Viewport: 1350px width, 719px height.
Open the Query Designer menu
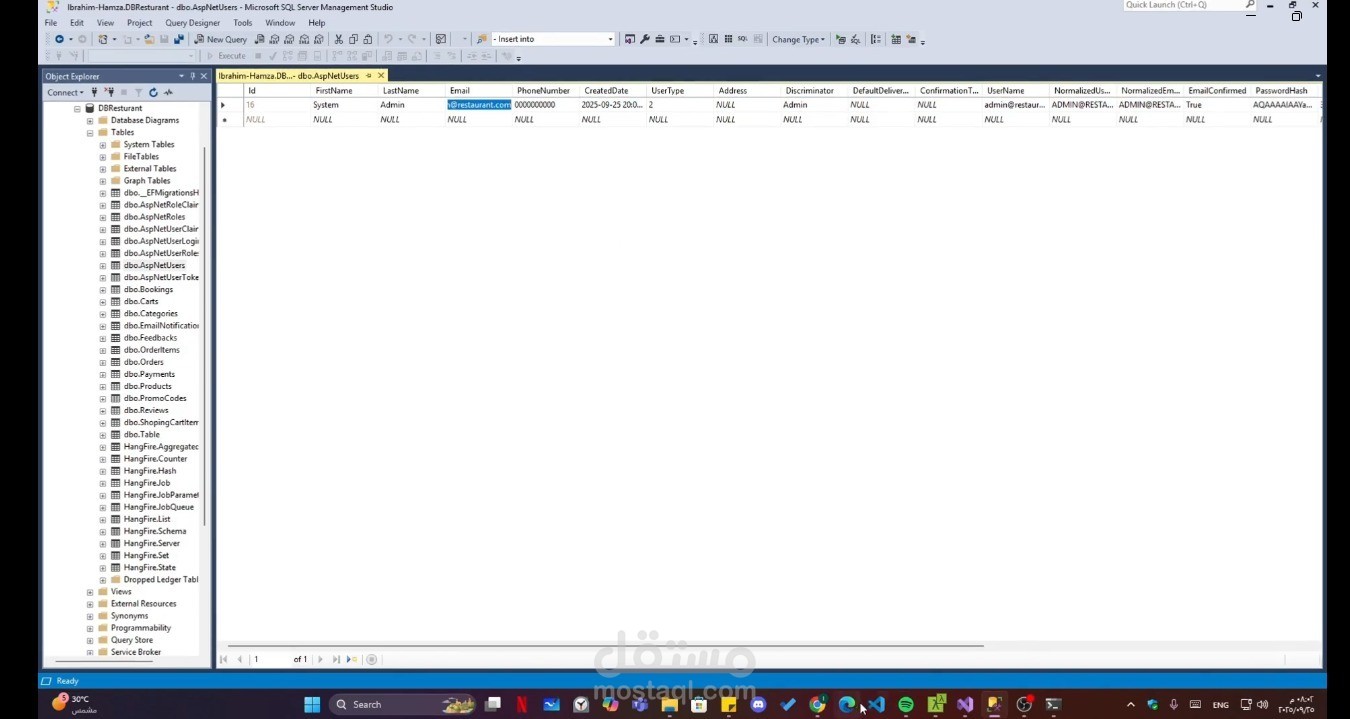click(193, 22)
